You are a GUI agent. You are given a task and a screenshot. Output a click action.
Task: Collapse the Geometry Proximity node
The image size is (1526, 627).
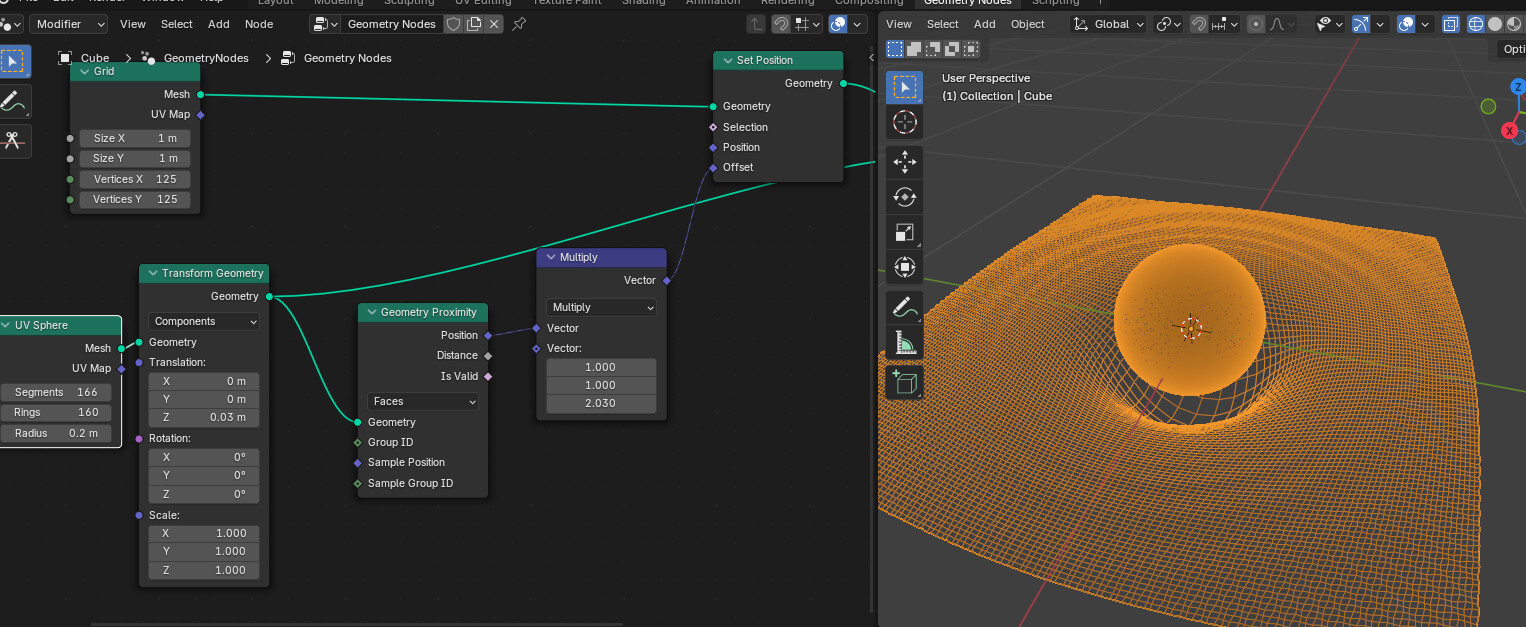tap(370, 313)
